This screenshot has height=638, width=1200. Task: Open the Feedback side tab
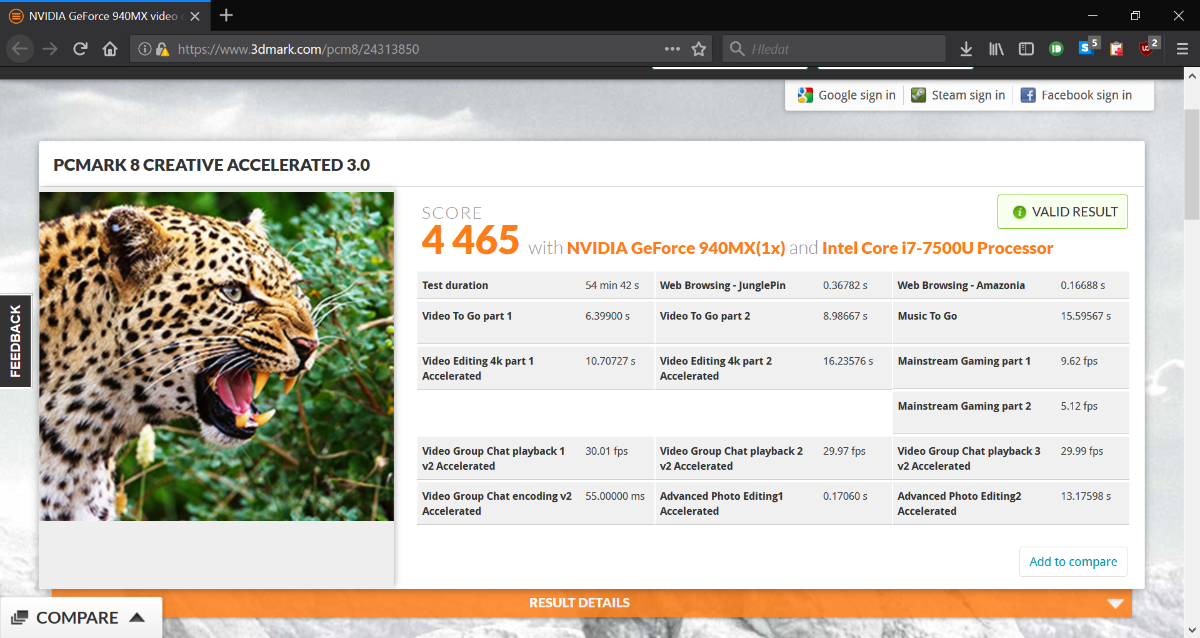[x=15, y=341]
